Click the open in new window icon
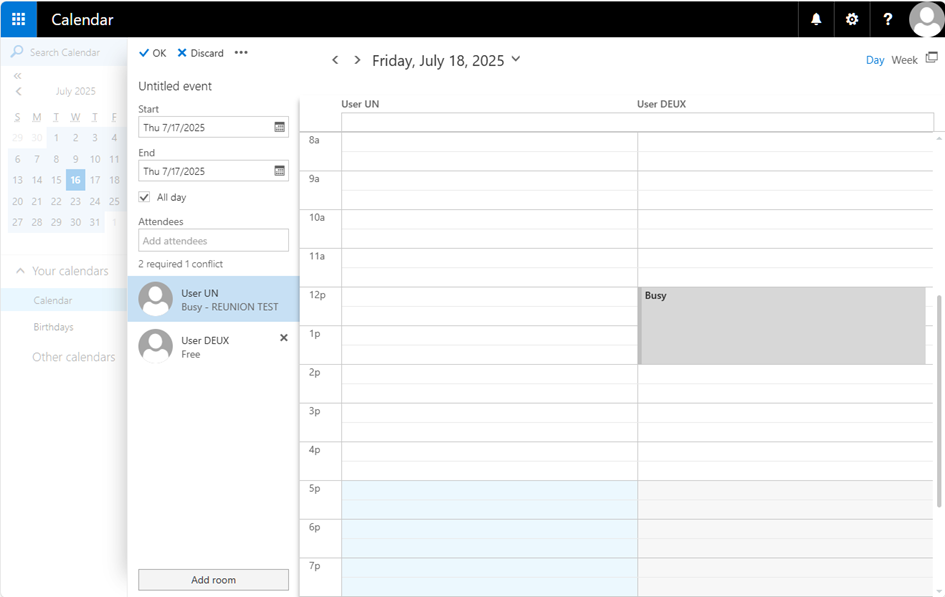945x597 pixels. tap(932, 59)
